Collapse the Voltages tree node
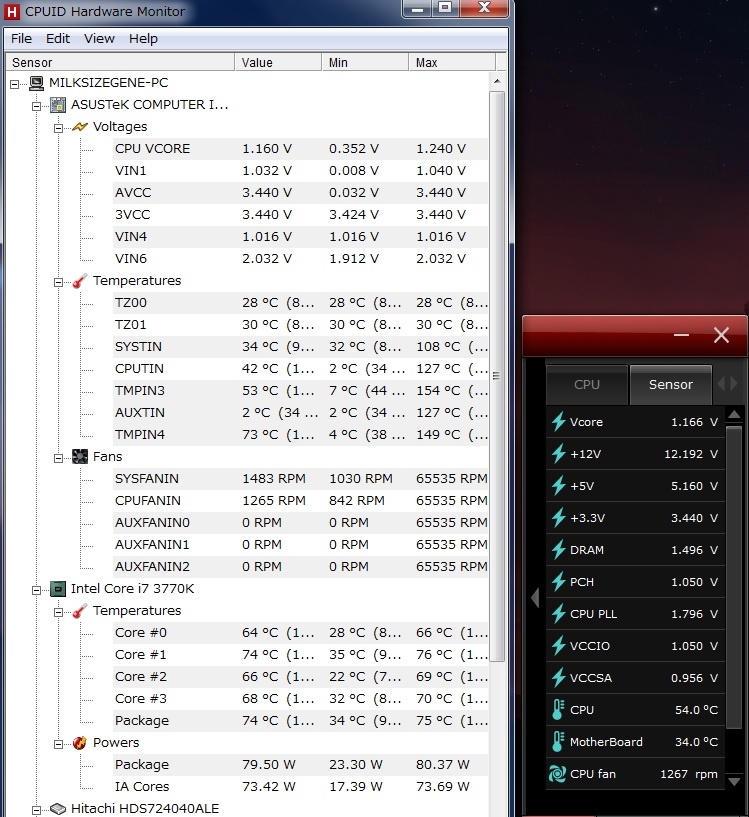 click(x=59, y=127)
